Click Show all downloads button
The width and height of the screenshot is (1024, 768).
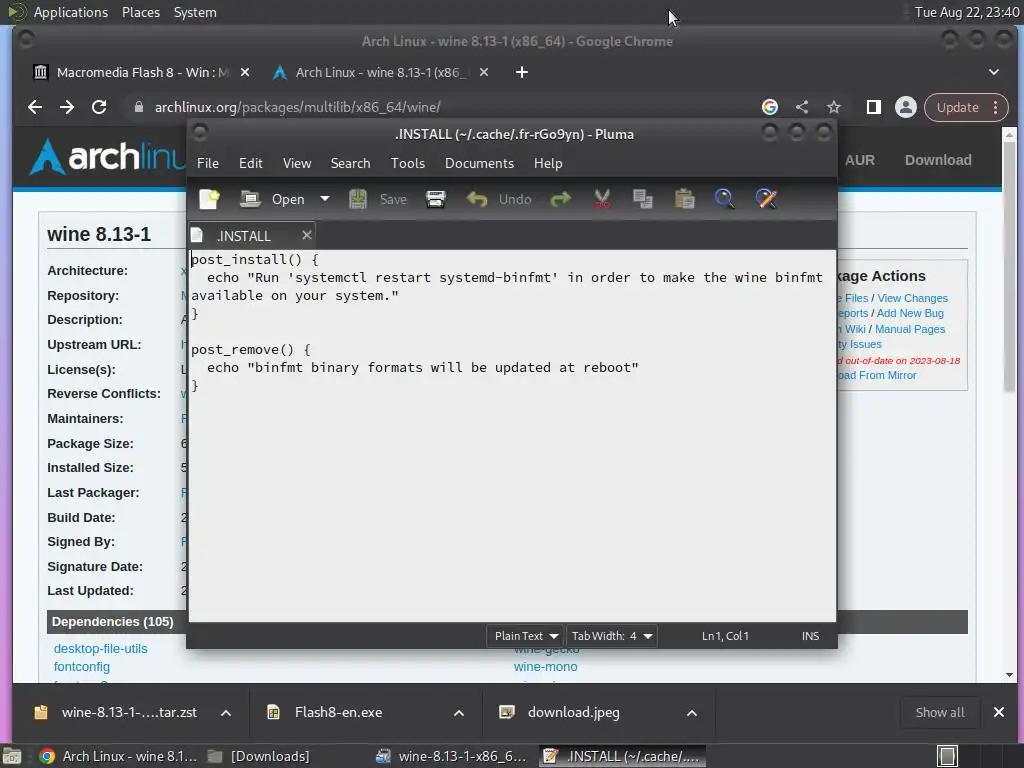(x=940, y=712)
